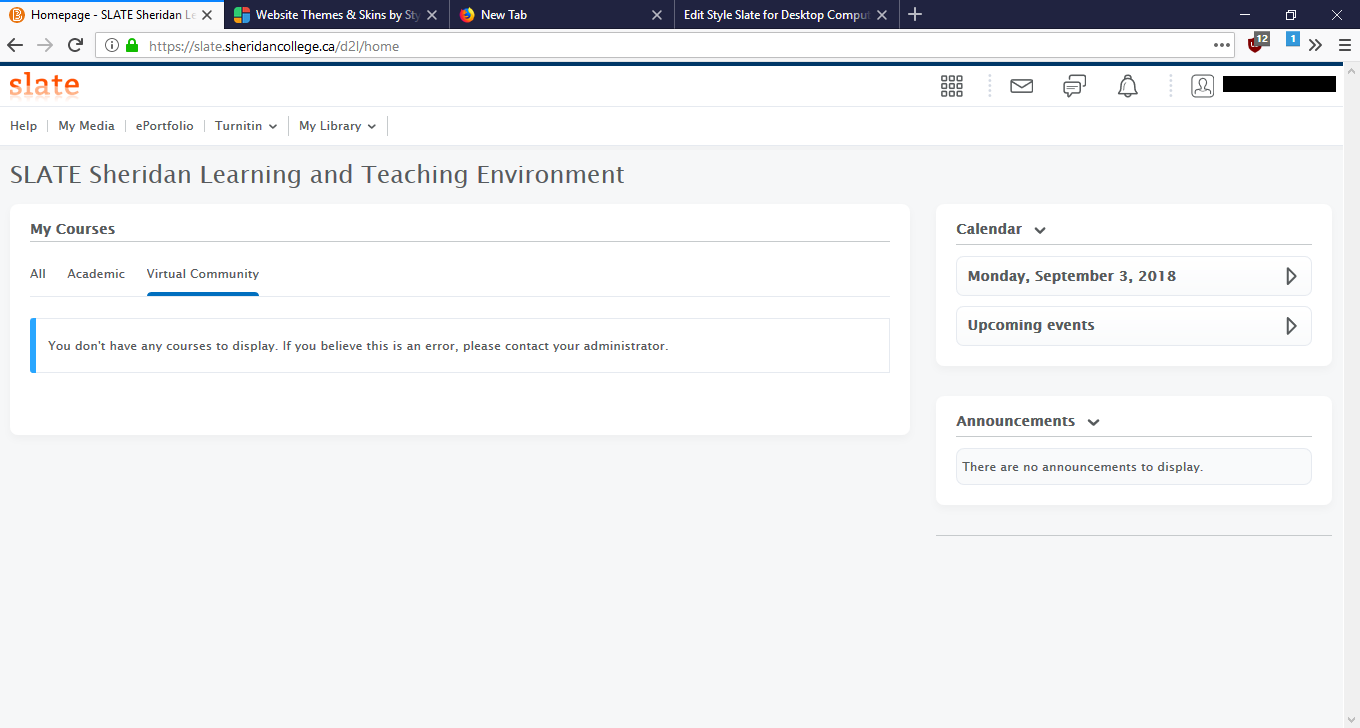Click the Calendar widget title
This screenshot has width=1360, height=728.
989,229
